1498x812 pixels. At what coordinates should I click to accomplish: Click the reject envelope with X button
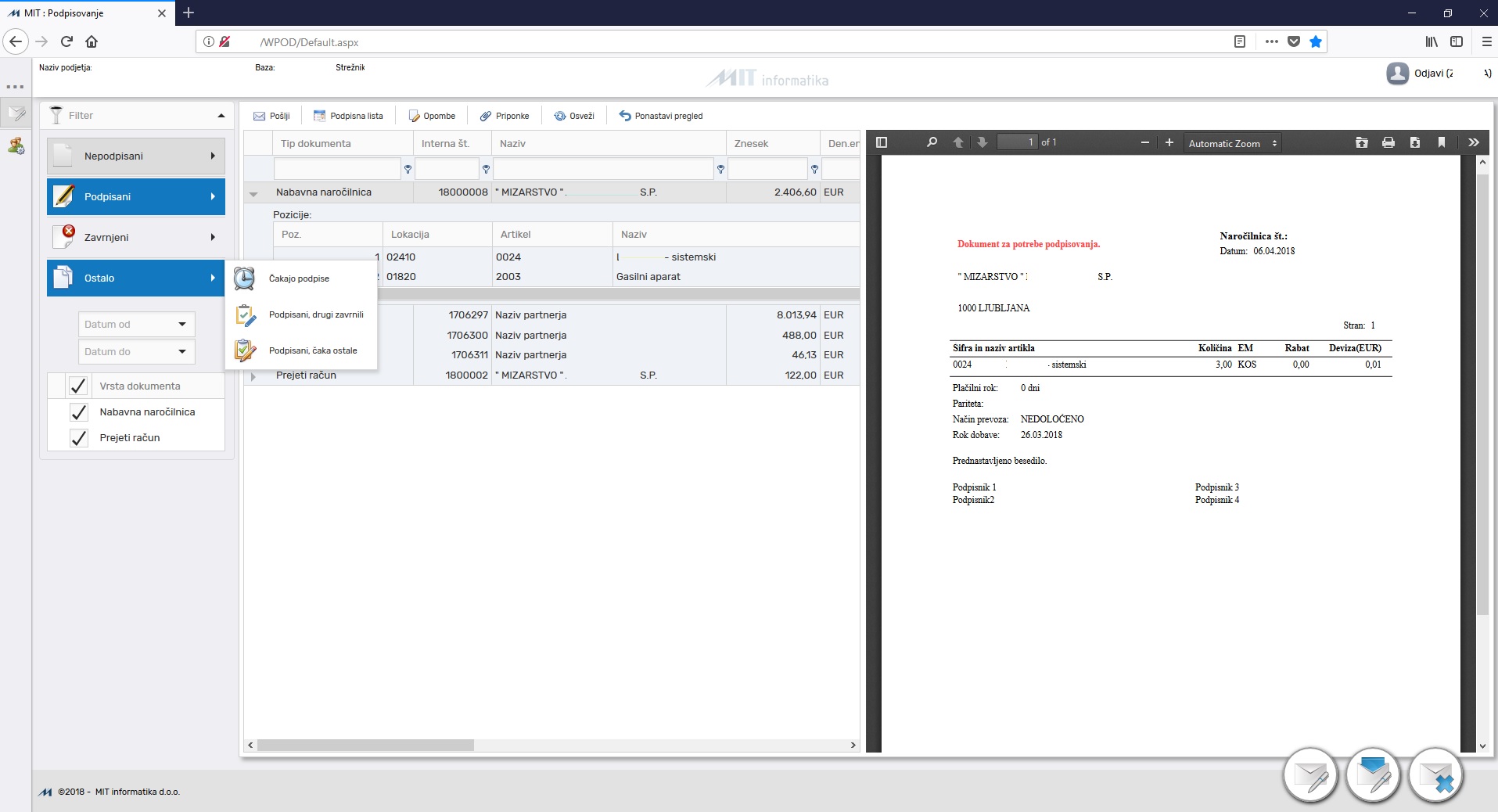tap(1435, 776)
